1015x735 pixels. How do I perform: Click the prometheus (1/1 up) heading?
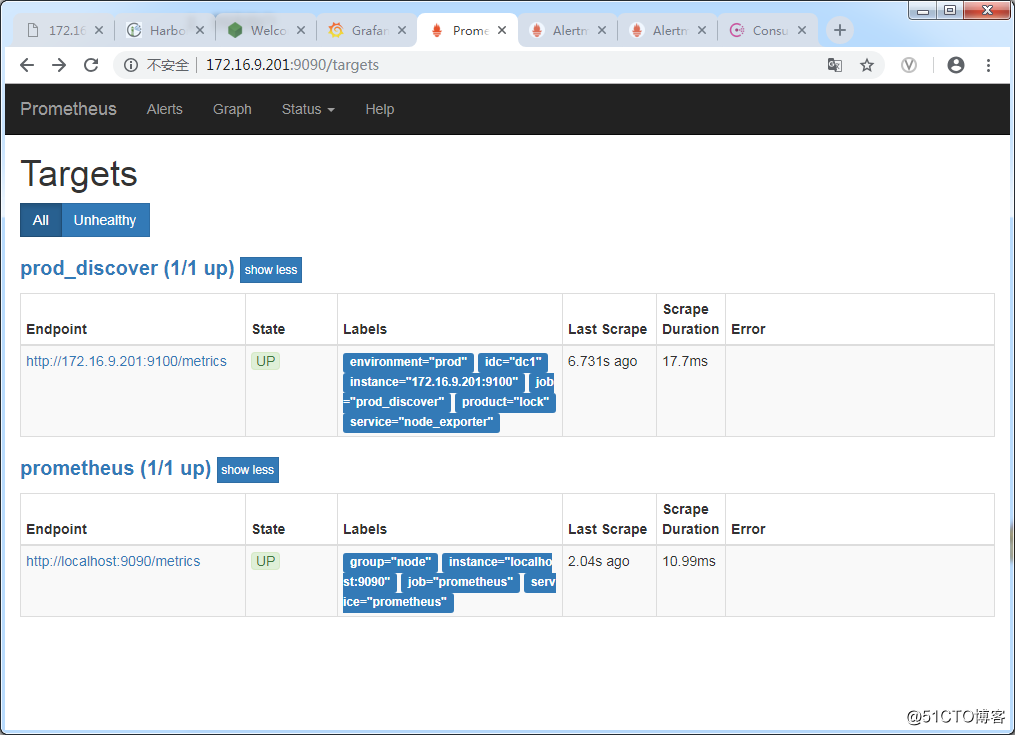click(x=115, y=468)
